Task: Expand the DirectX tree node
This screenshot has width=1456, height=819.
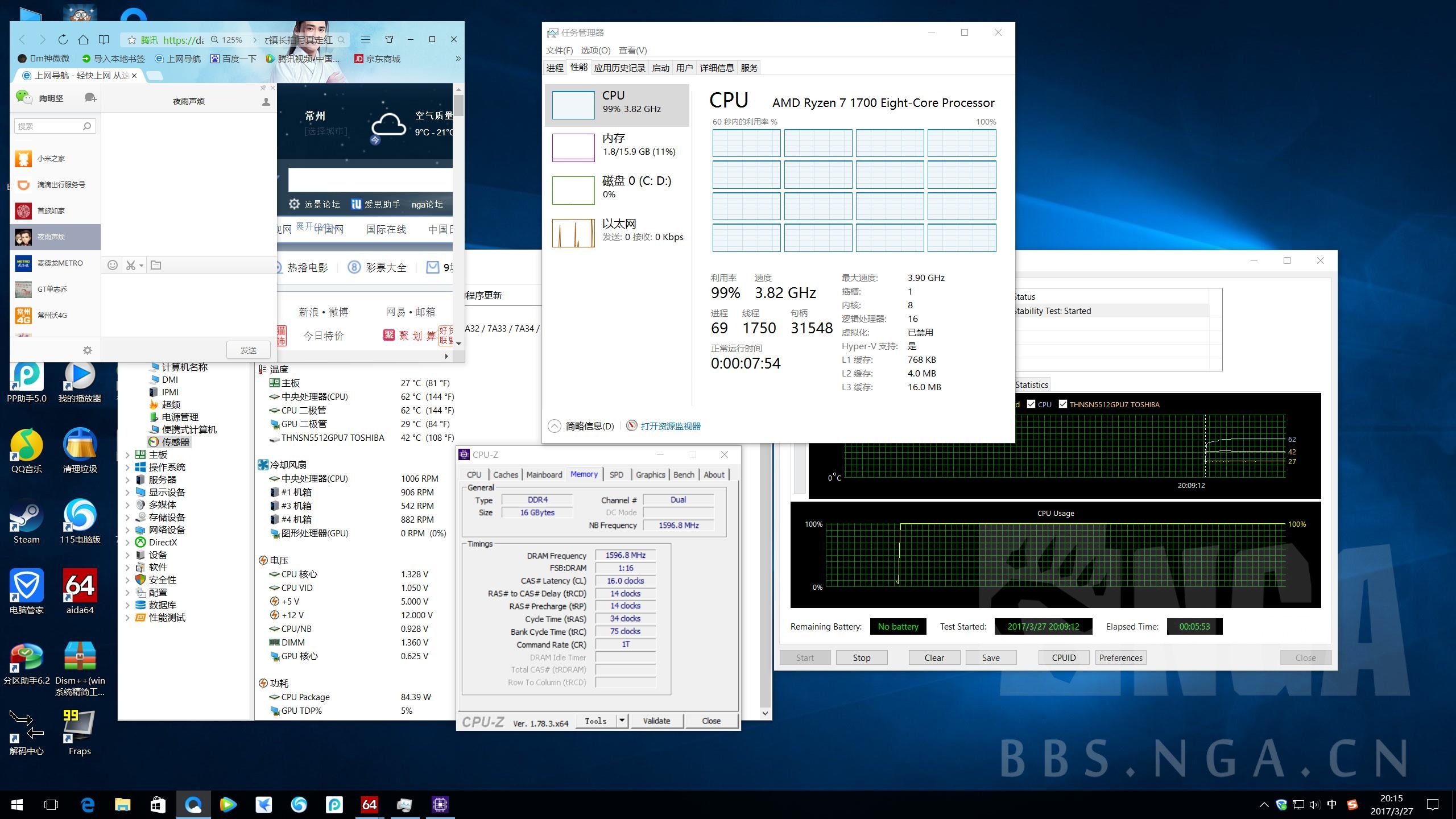Action: coord(127,543)
